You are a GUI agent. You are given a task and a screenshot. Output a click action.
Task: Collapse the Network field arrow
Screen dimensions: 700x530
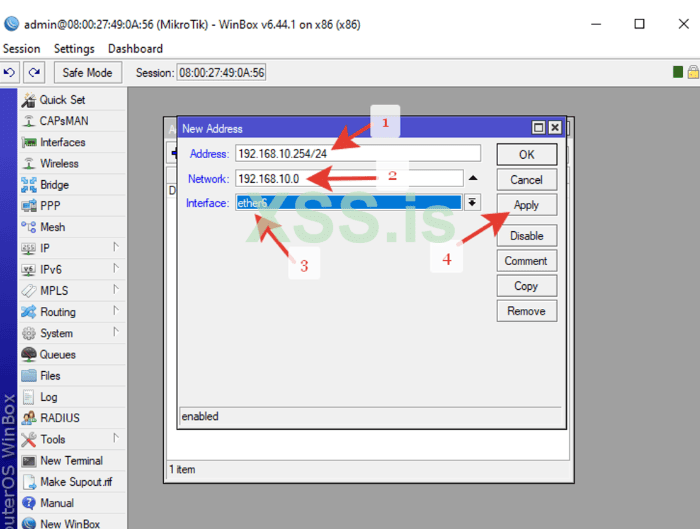pos(473,178)
